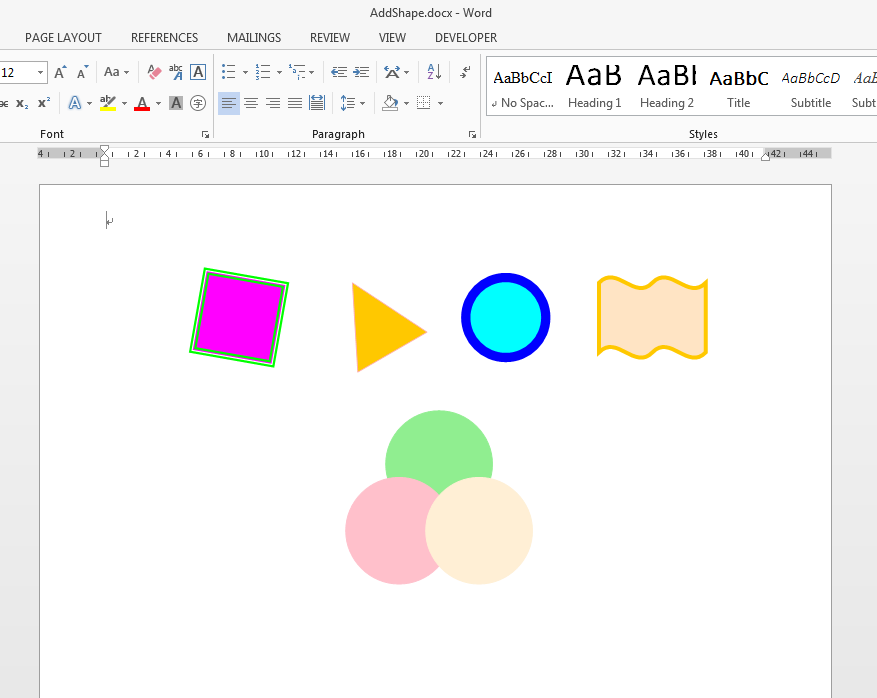
Task: Click the Shrink Font icon
Action: click(82, 72)
